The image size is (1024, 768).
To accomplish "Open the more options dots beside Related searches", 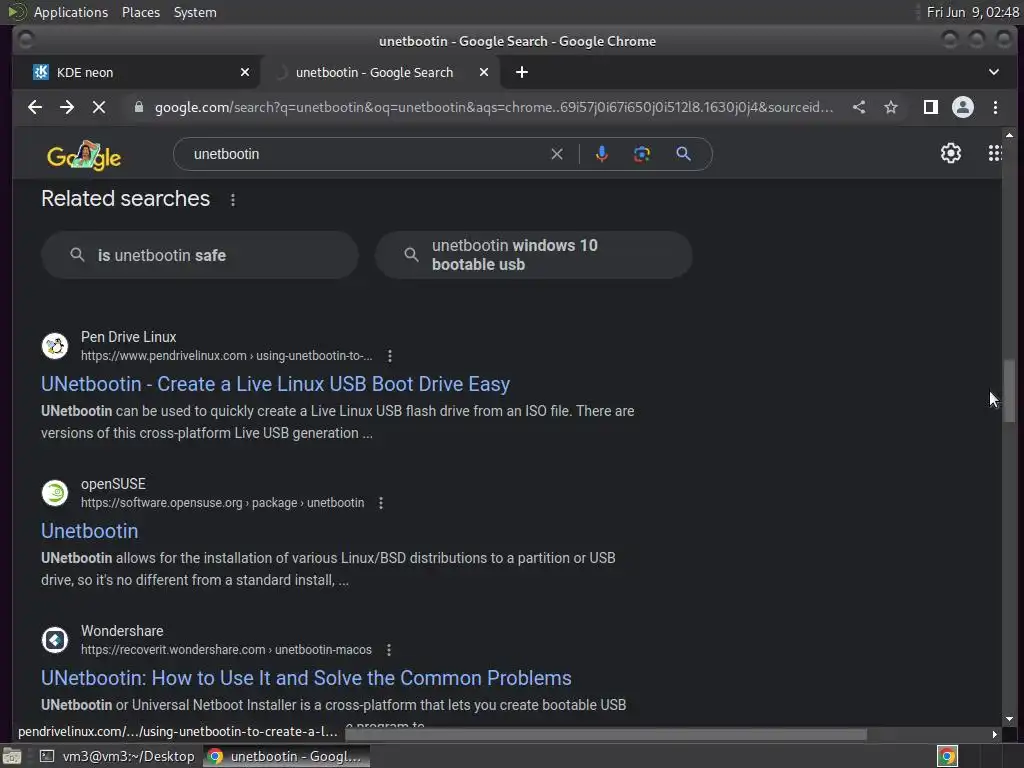I will 233,200.
